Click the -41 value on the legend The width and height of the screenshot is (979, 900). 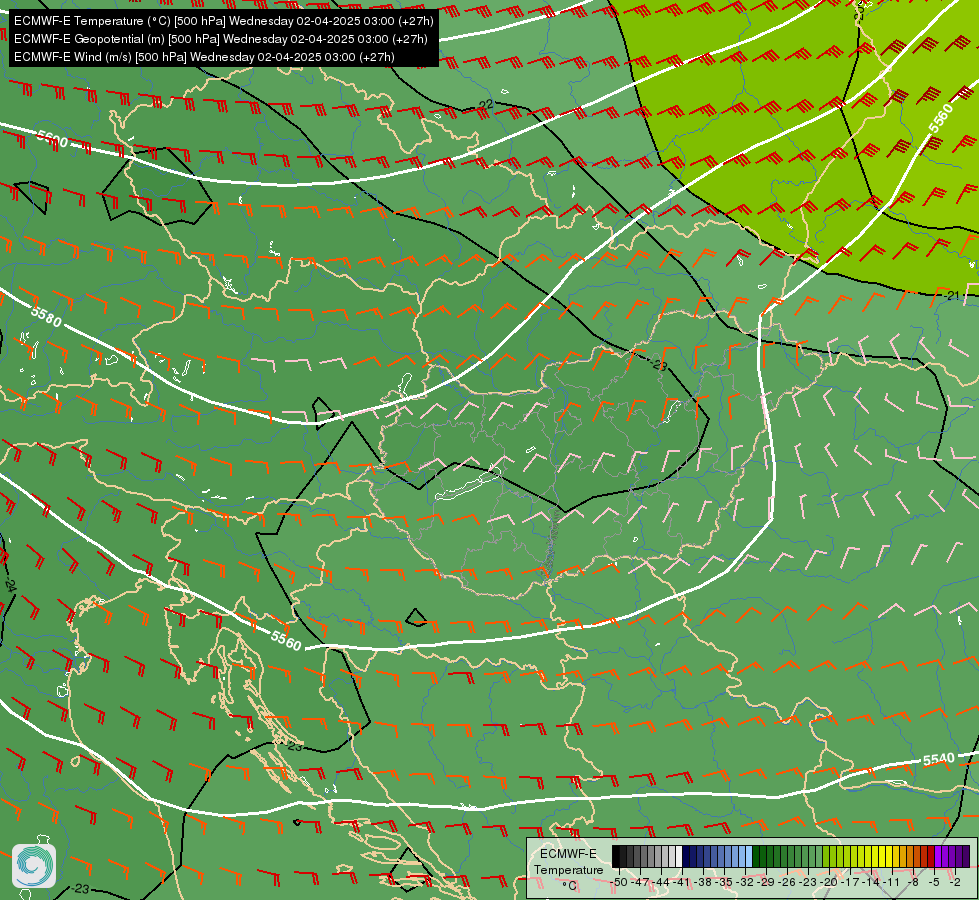[x=682, y=882]
